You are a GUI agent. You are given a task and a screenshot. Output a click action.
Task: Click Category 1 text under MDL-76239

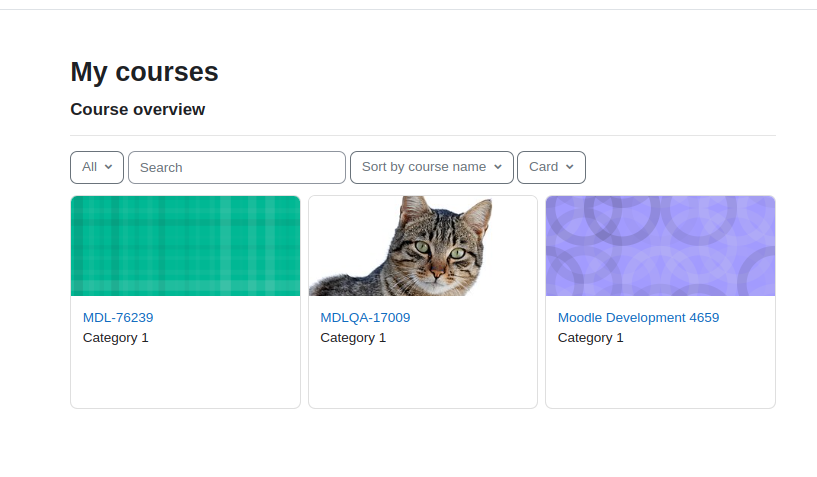[x=116, y=338]
